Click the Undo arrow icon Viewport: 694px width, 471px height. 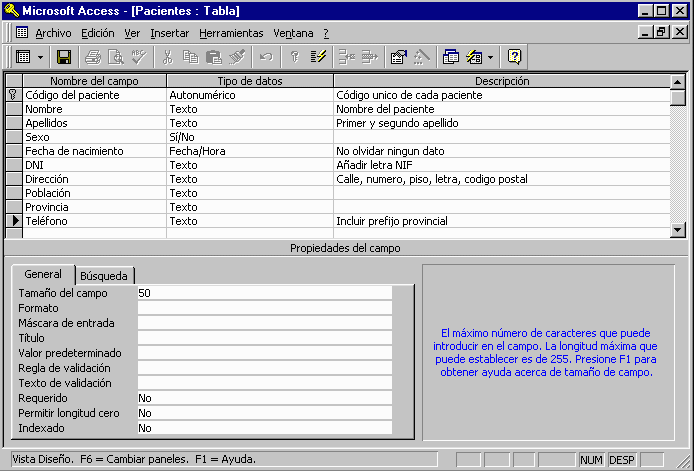tap(266, 57)
